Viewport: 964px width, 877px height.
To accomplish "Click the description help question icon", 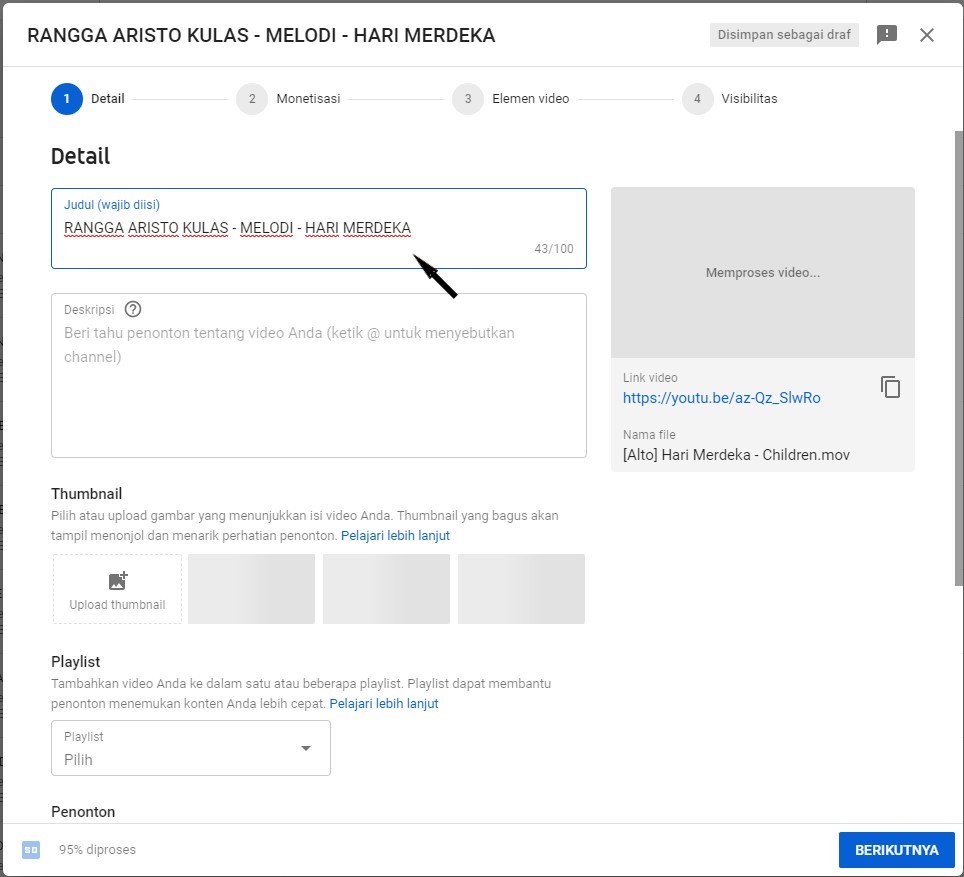I will coord(133,309).
